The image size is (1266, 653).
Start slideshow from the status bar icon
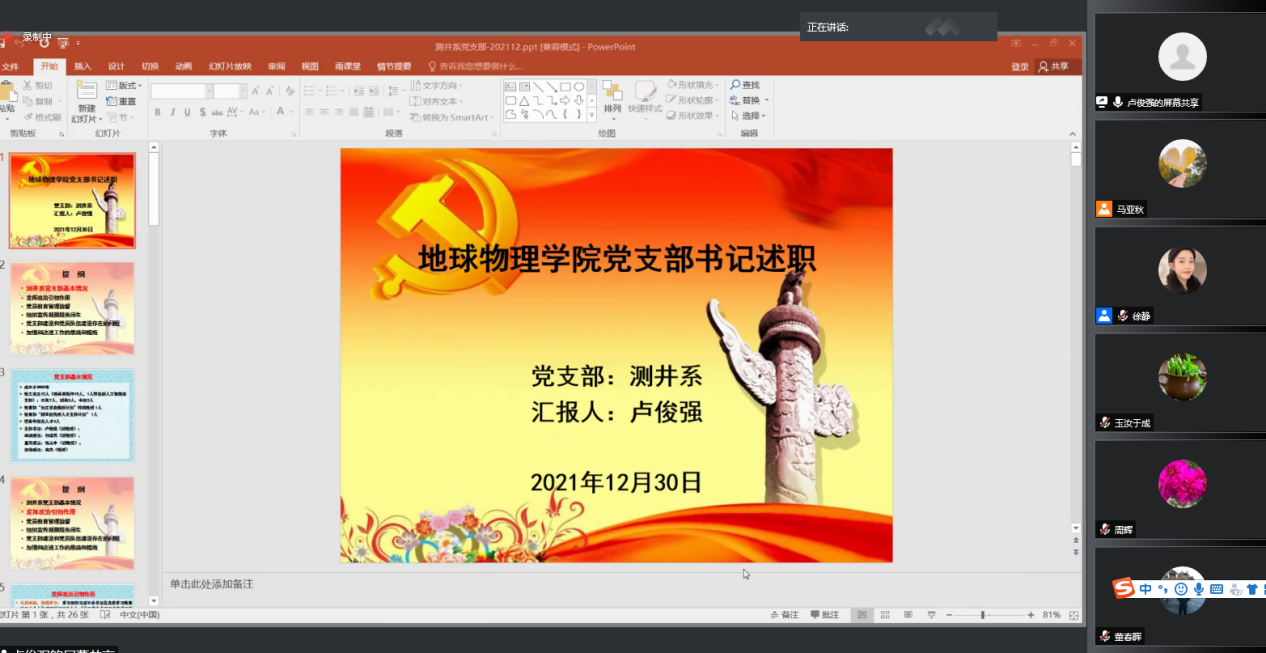click(931, 615)
